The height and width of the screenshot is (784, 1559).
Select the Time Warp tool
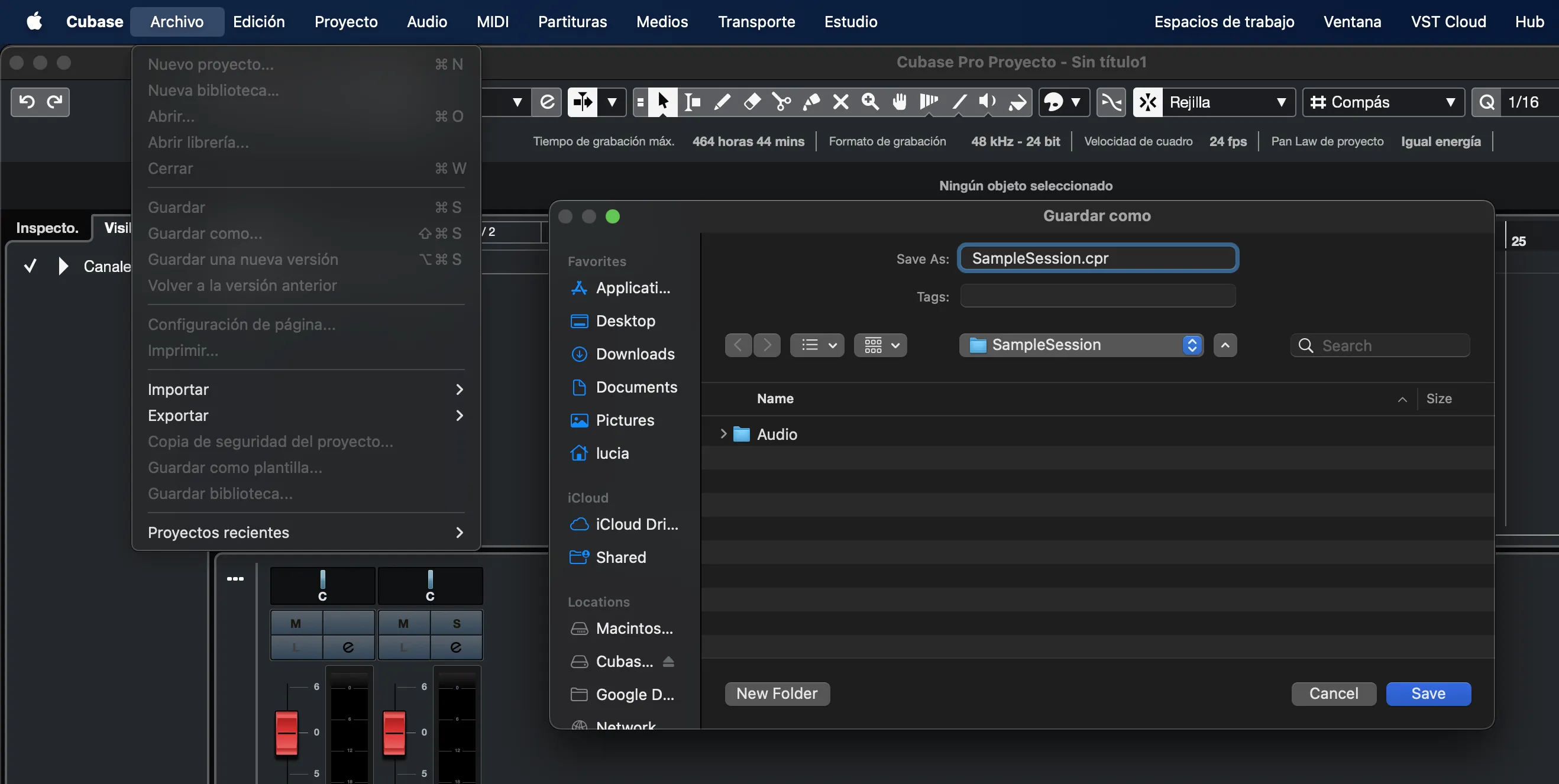[929, 102]
